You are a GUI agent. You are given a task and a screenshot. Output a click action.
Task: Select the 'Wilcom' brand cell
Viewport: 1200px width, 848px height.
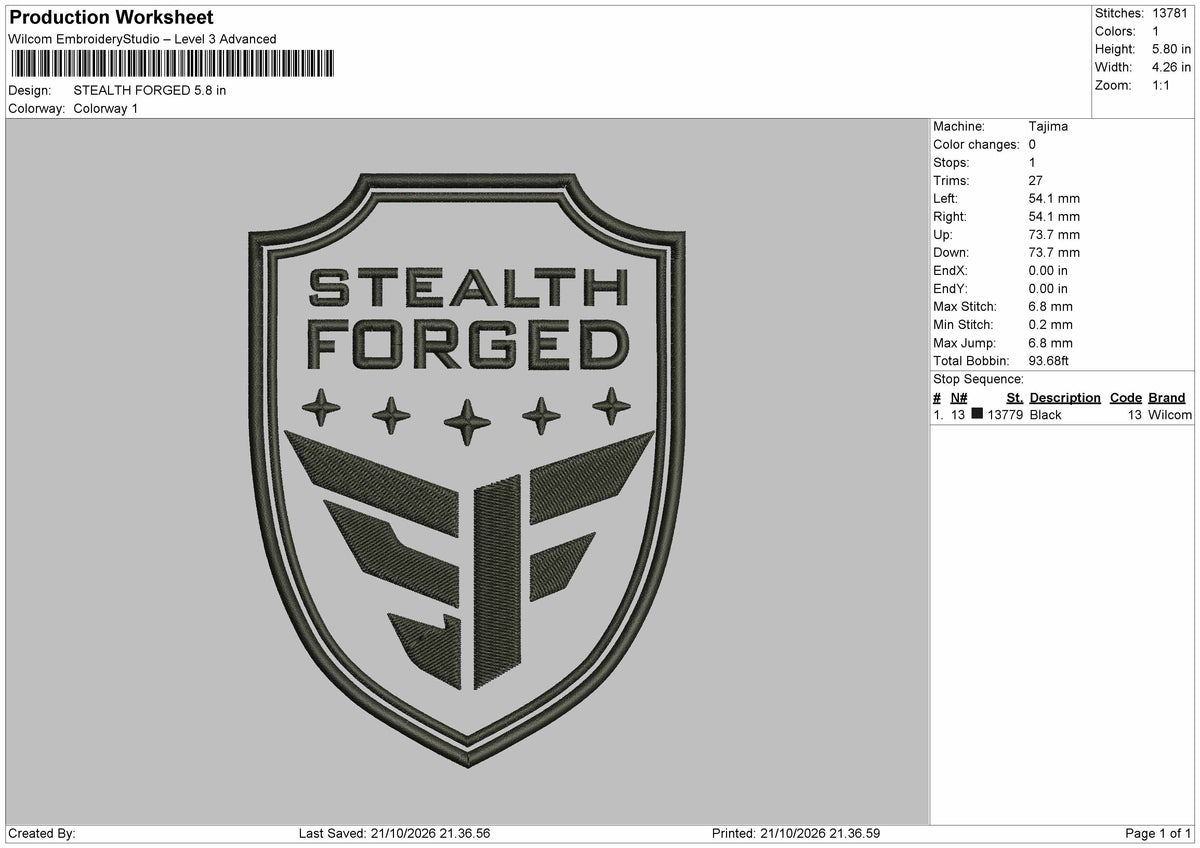coord(1170,414)
